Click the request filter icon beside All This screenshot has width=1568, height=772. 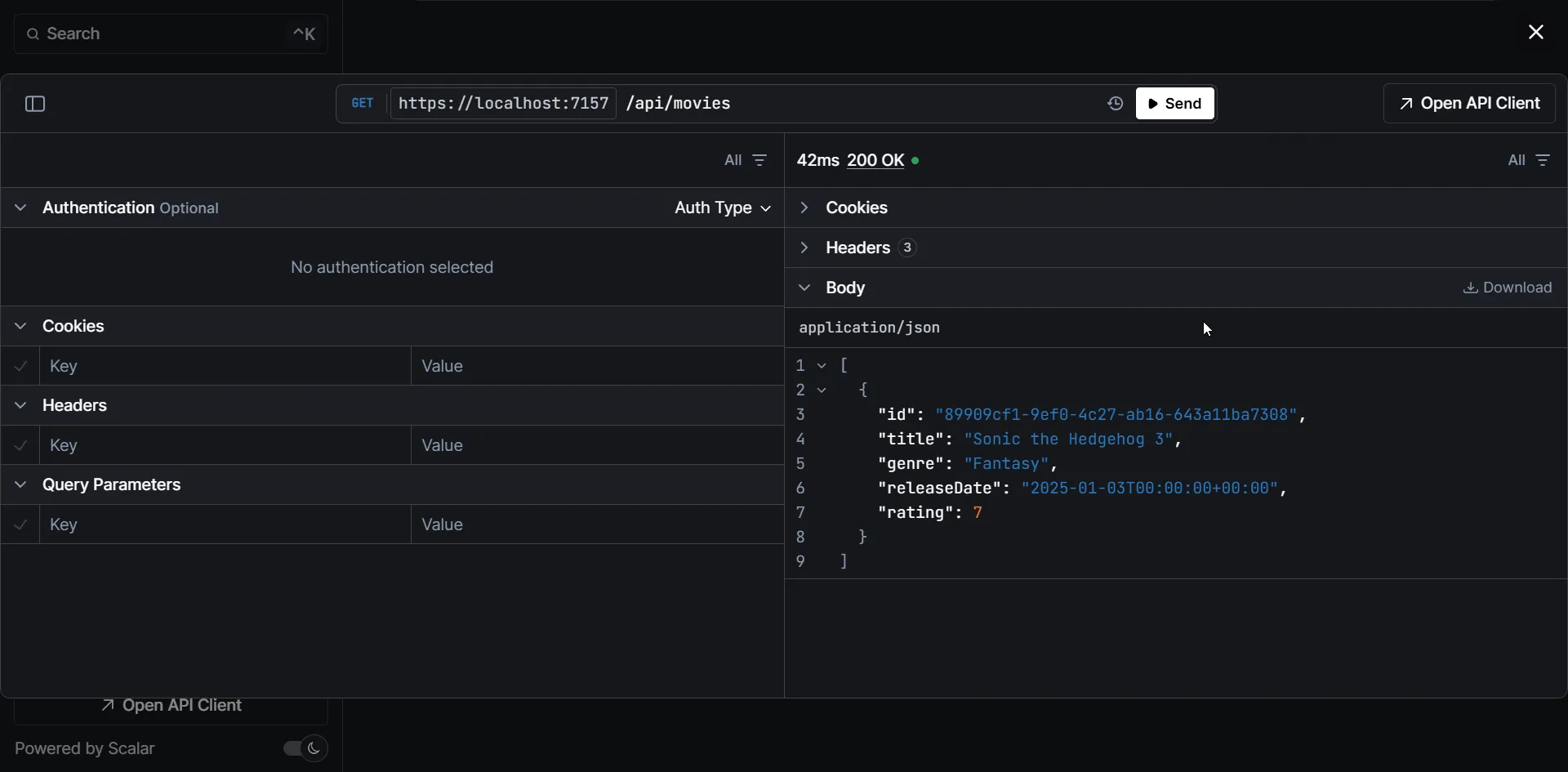click(759, 161)
